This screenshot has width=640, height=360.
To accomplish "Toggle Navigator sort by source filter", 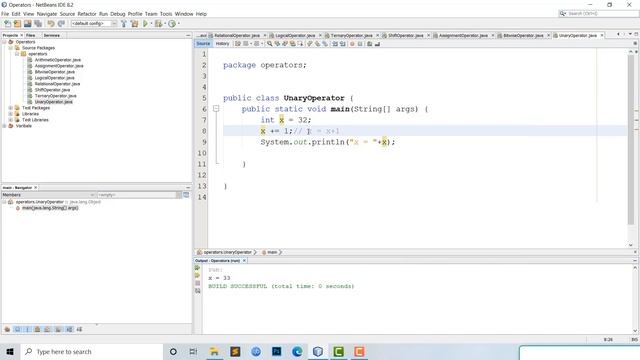I will (x=79, y=329).
